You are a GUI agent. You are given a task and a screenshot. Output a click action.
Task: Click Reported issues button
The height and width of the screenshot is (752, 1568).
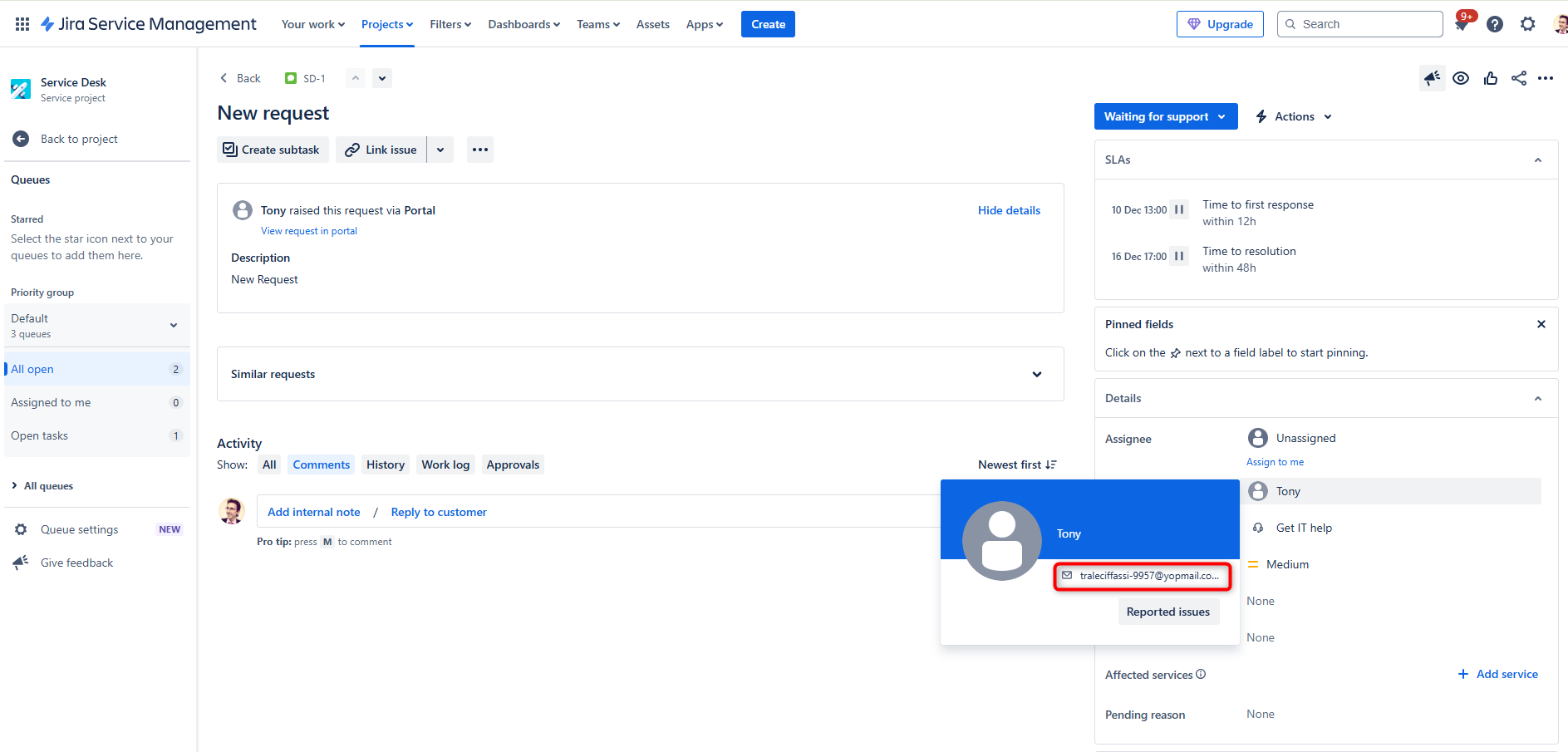[x=1168, y=612]
